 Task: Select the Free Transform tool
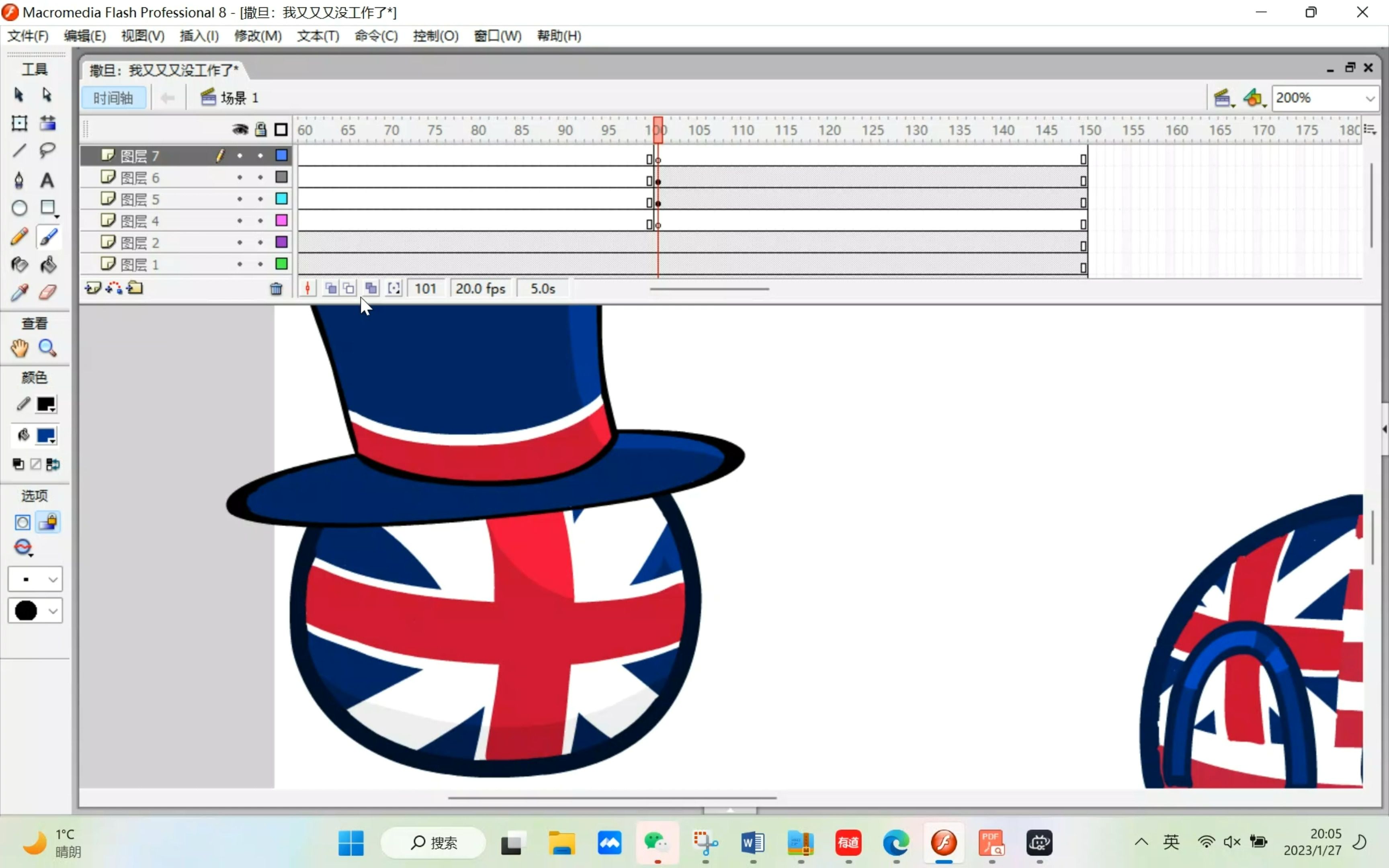tap(19, 123)
